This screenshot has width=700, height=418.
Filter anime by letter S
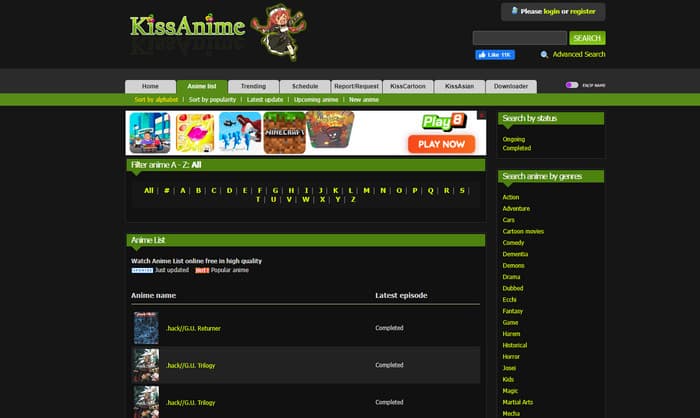point(462,191)
